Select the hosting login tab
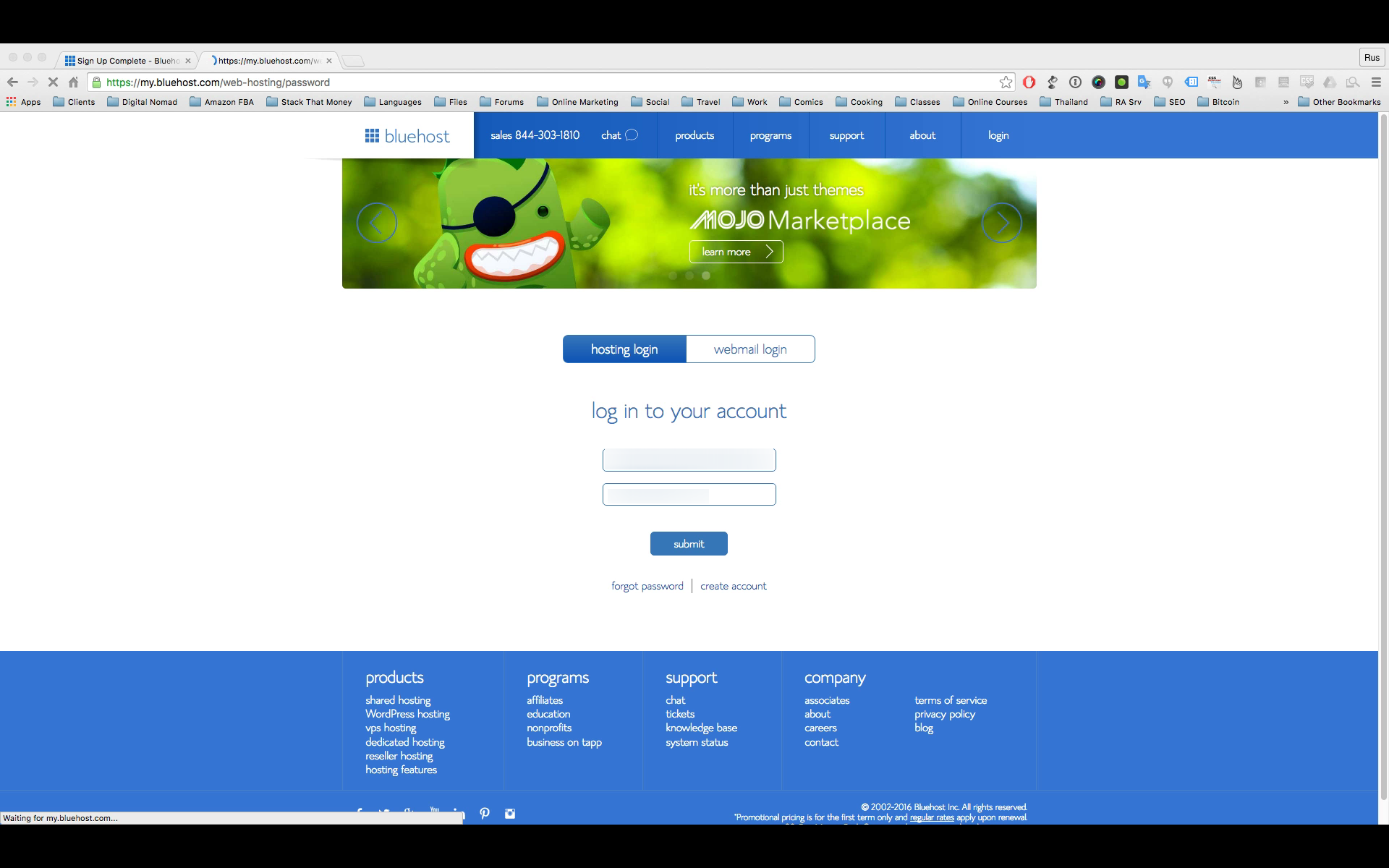Image resolution: width=1389 pixels, height=868 pixels. pyautogui.click(x=624, y=349)
